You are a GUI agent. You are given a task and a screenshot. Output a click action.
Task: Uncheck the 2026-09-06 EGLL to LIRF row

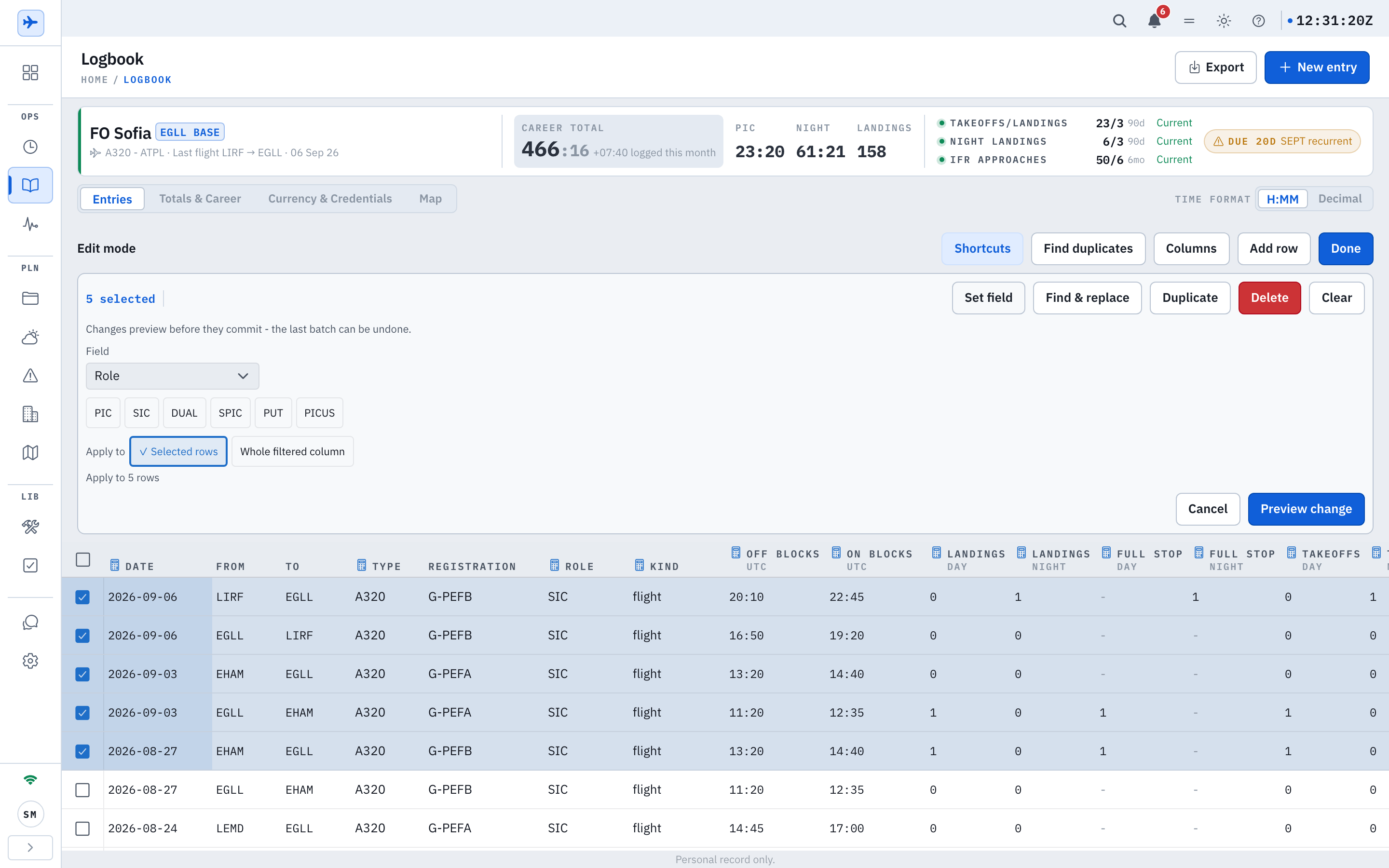(82, 636)
